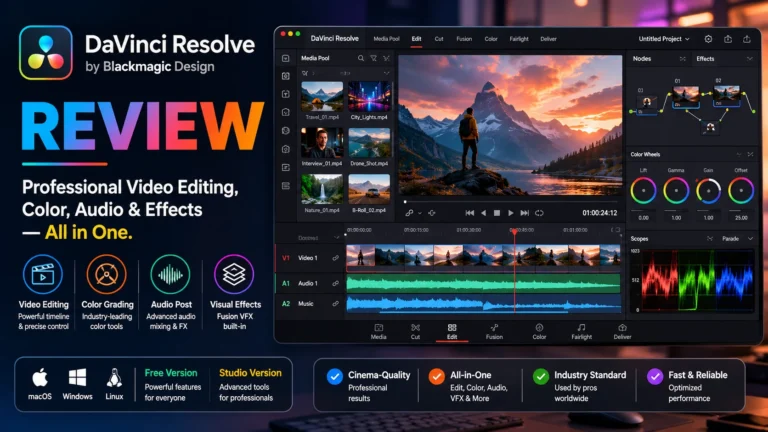Click the Color Grading wheel feature icon
This screenshot has width=768, height=432.
[x=107, y=274]
